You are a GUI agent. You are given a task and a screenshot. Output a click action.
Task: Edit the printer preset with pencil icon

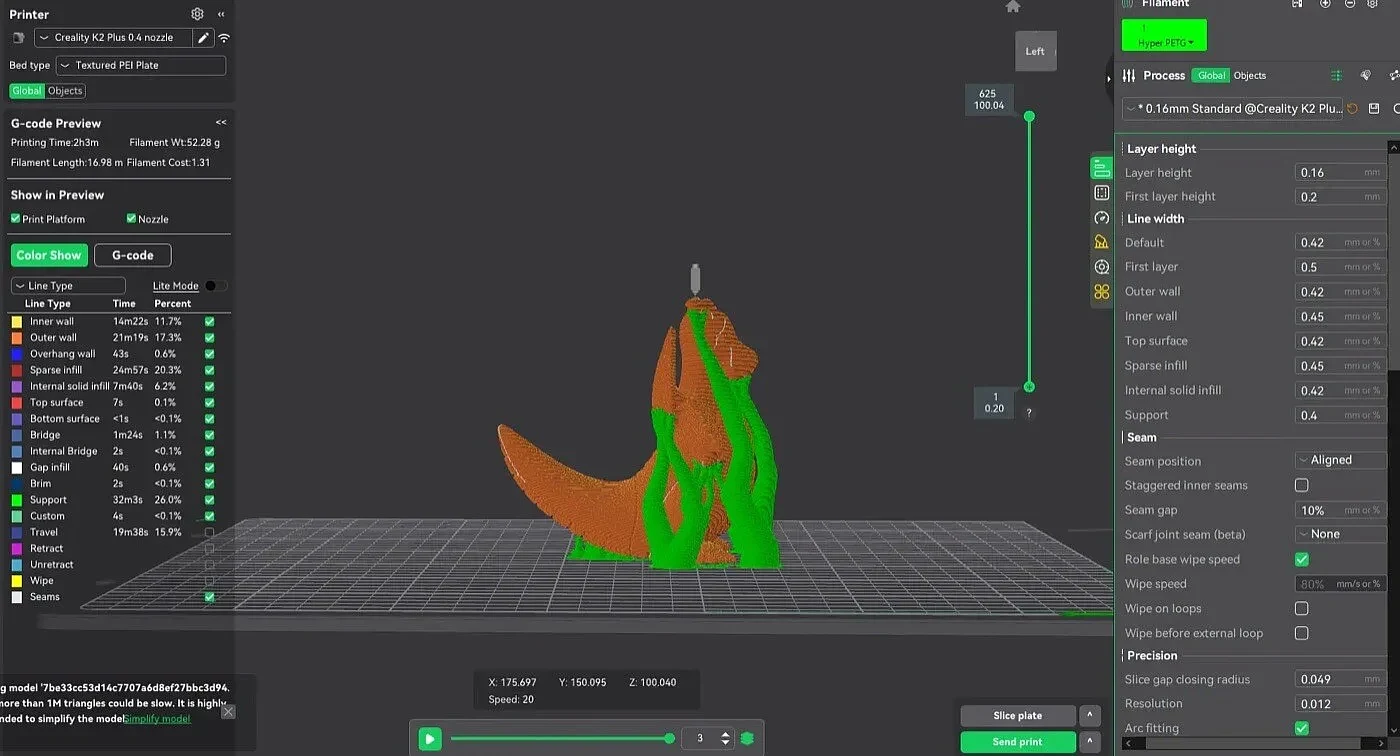[x=203, y=38]
